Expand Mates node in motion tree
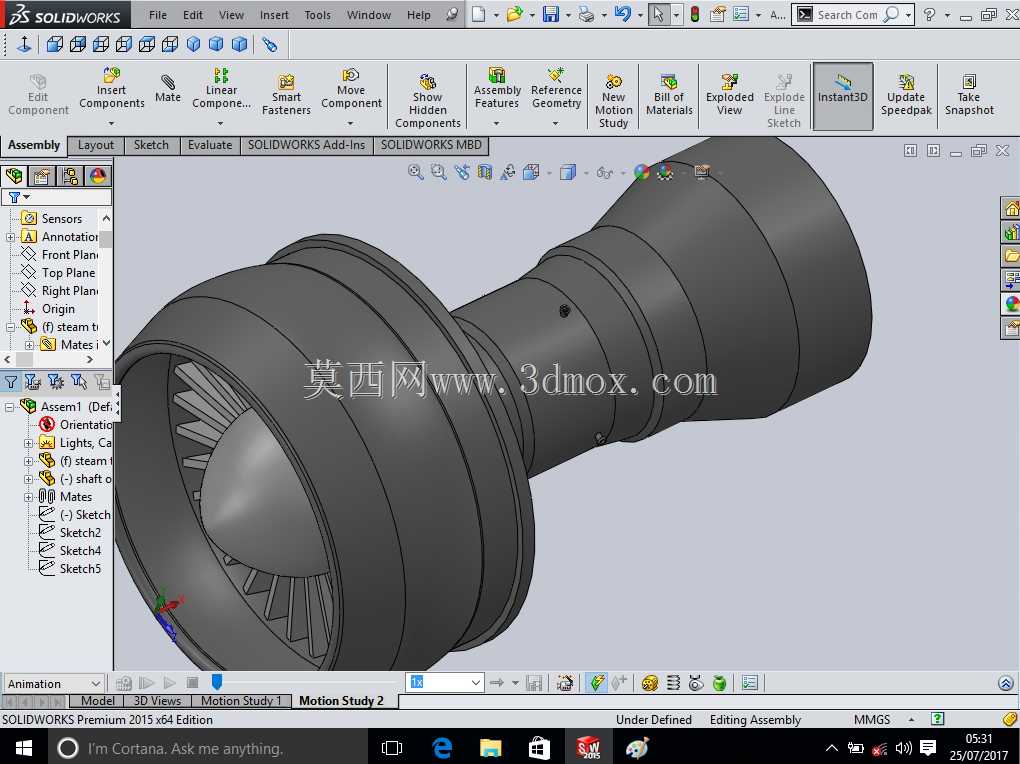The image size is (1020, 764). click(x=28, y=497)
